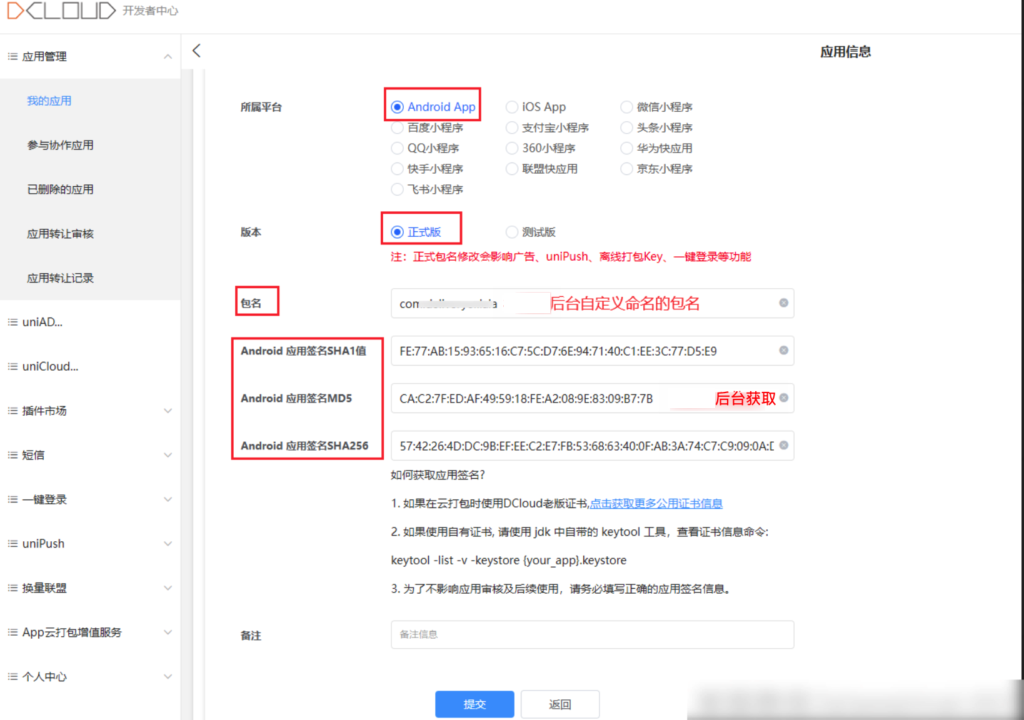Screen dimensions: 1024x720
Task: Expand the 一键登录 sidebar menu
Action: [167, 500]
